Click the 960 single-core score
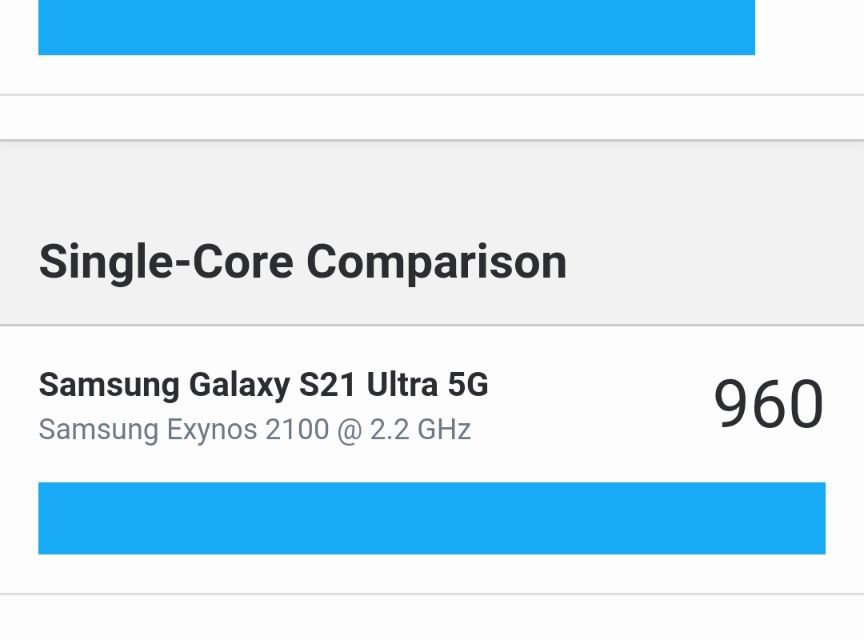This screenshot has width=864, height=640. pos(768,405)
